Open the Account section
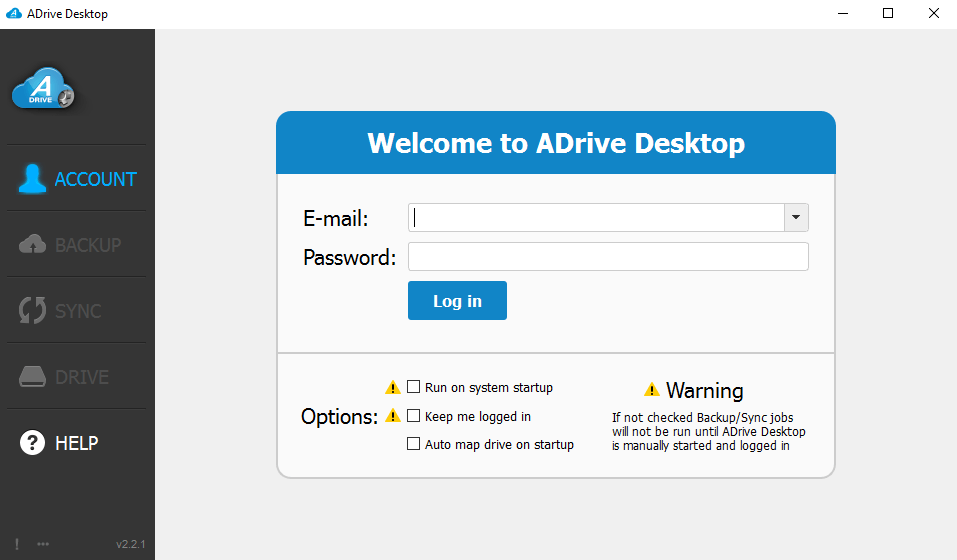This screenshot has height=560, width=957. (77, 179)
